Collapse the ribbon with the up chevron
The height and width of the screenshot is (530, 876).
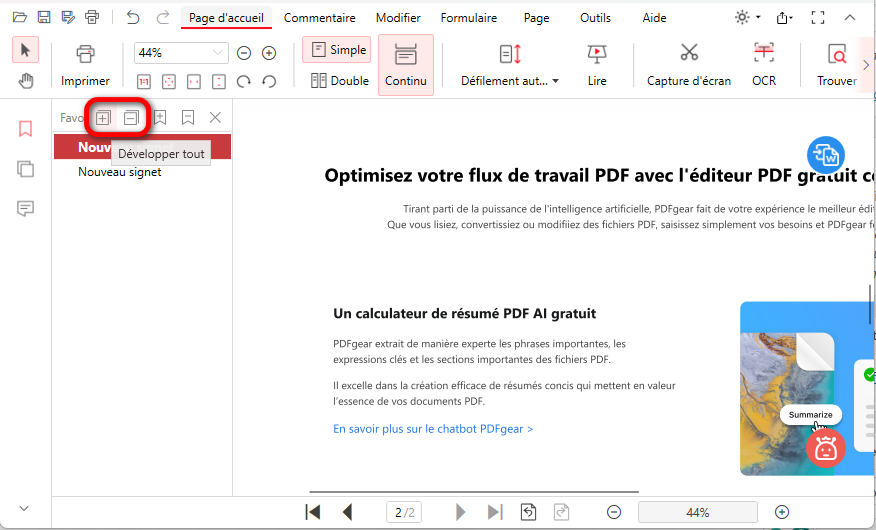coord(850,18)
